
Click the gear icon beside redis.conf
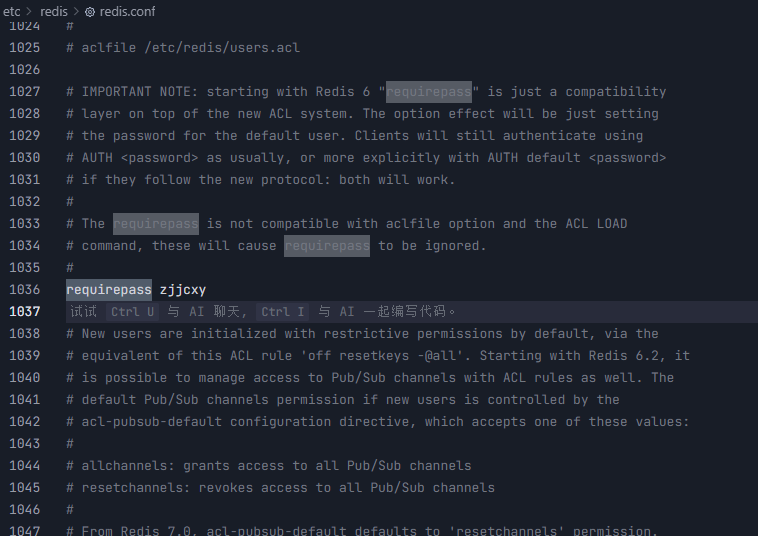click(90, 12)
